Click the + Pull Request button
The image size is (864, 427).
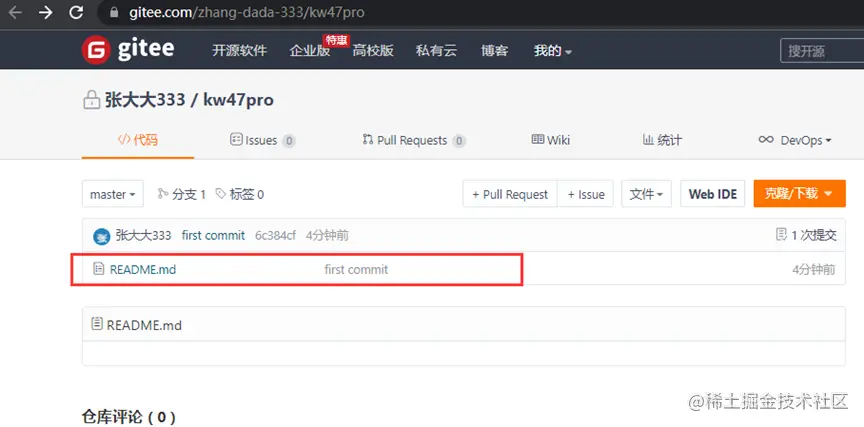tap(510, 194)
